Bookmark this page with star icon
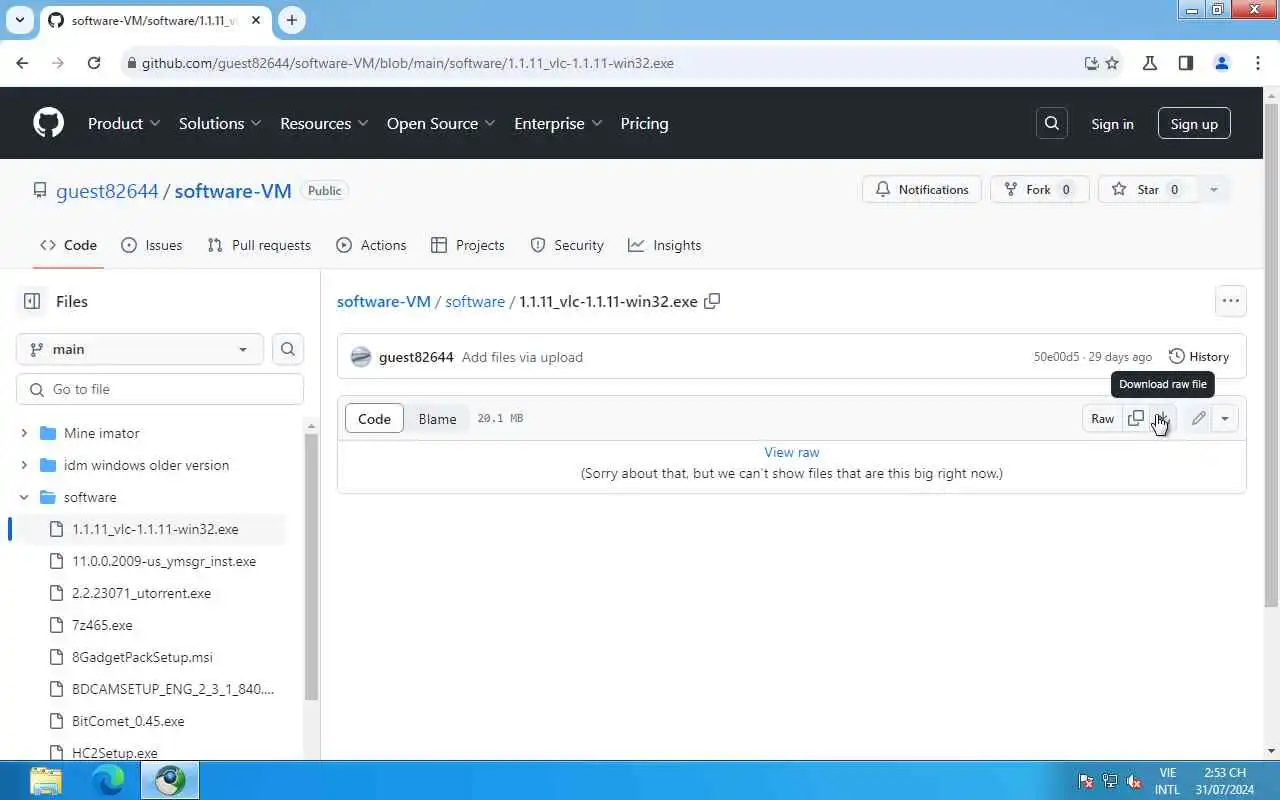 1112,63
